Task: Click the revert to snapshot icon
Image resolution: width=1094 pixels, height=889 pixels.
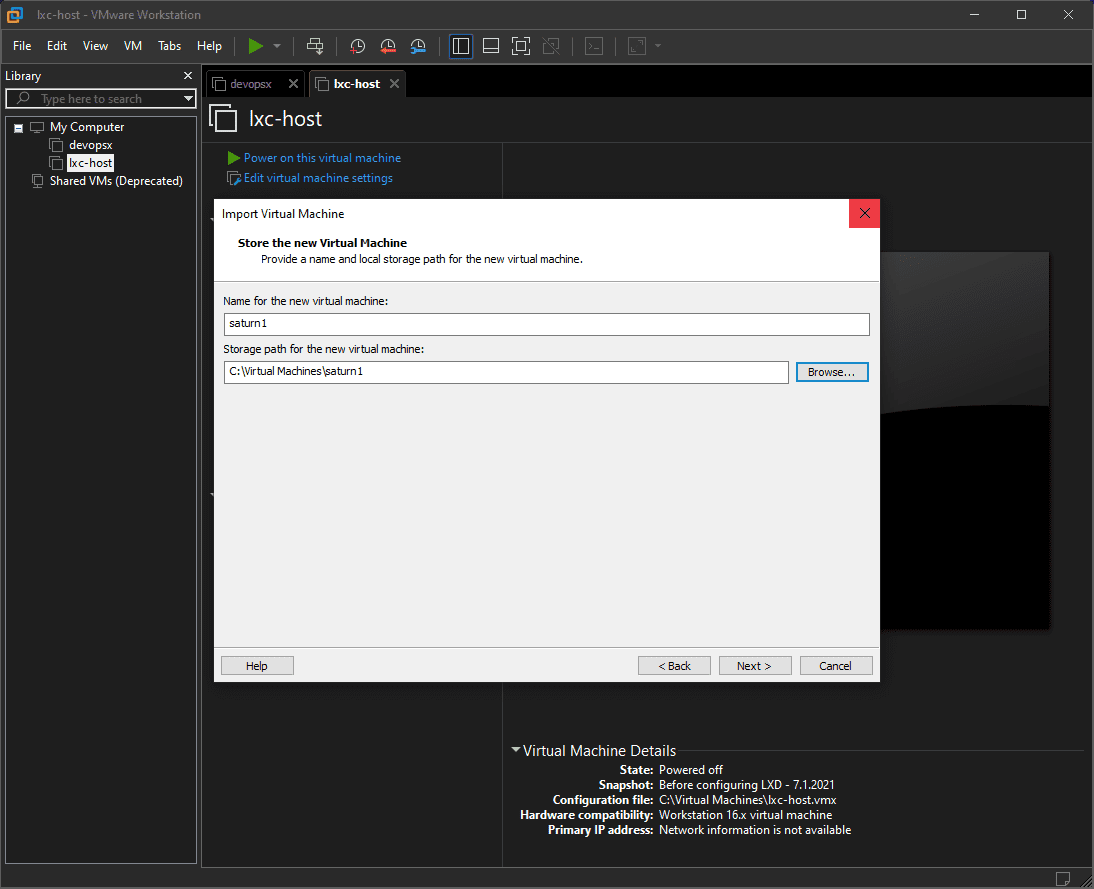Action: (x=388, y=46)
